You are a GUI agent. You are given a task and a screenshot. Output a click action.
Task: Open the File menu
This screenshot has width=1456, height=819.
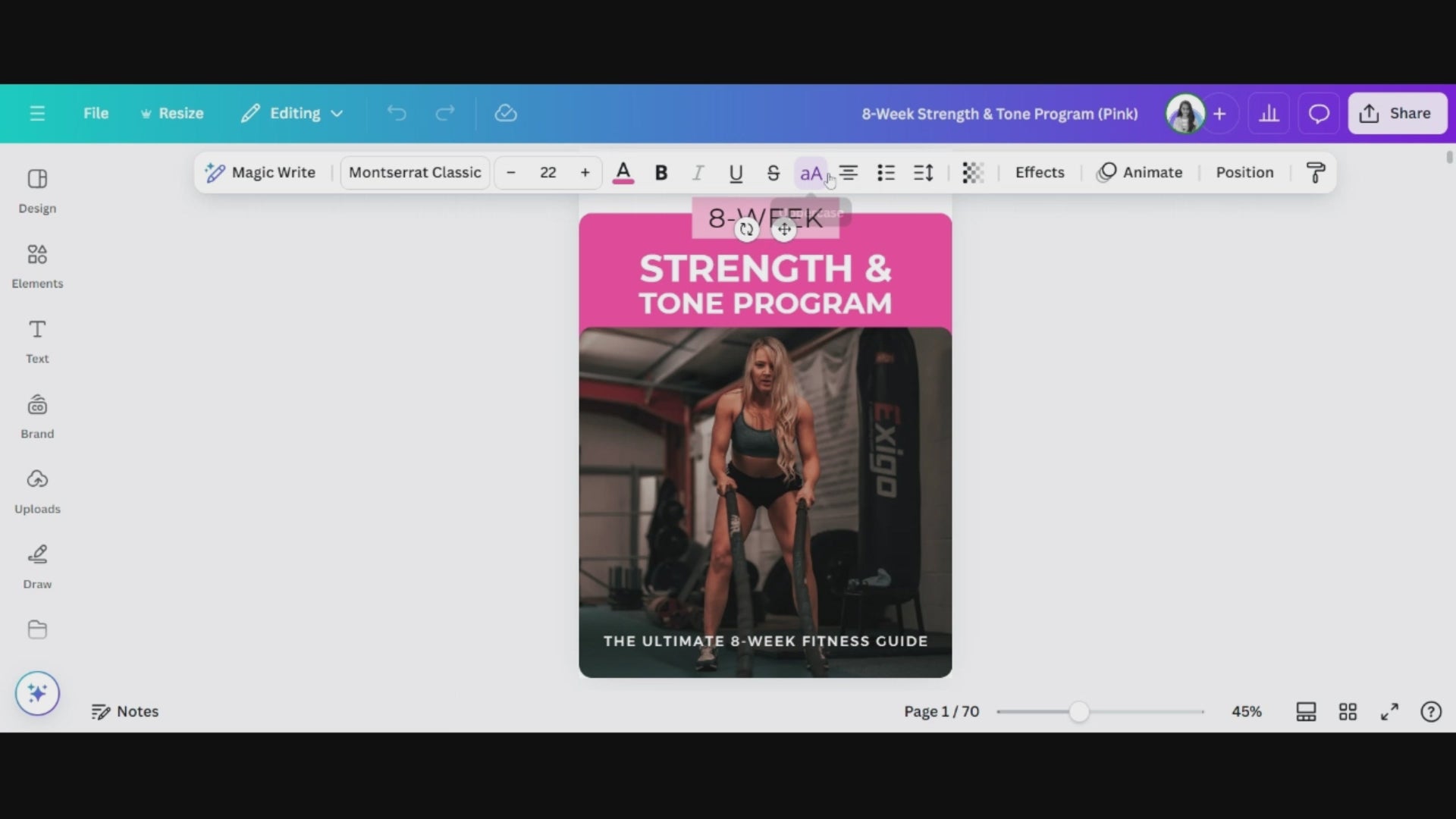(96, 114)
